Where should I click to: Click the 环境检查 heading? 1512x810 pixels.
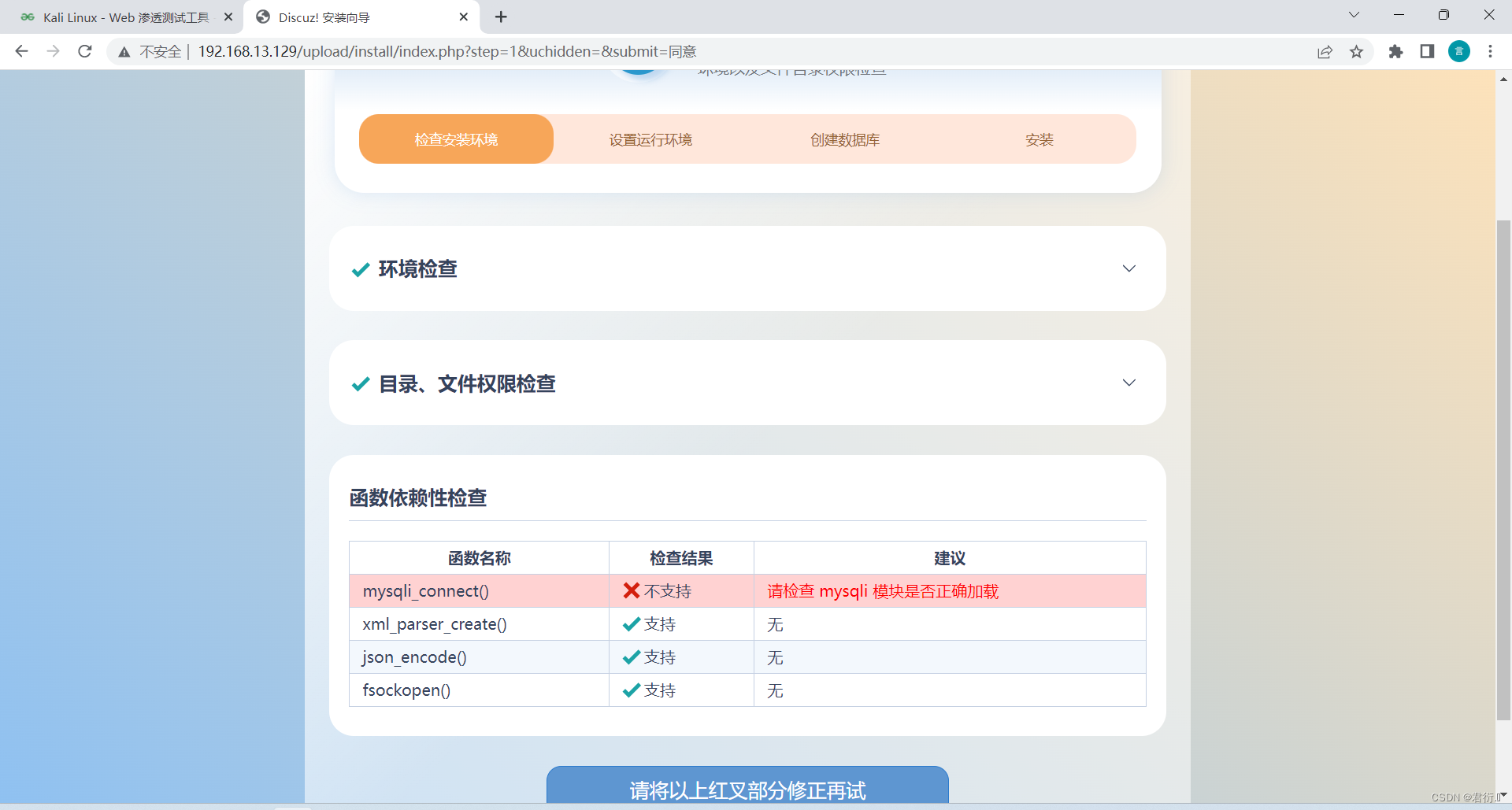pyautogui.click(x=418, y=269)
